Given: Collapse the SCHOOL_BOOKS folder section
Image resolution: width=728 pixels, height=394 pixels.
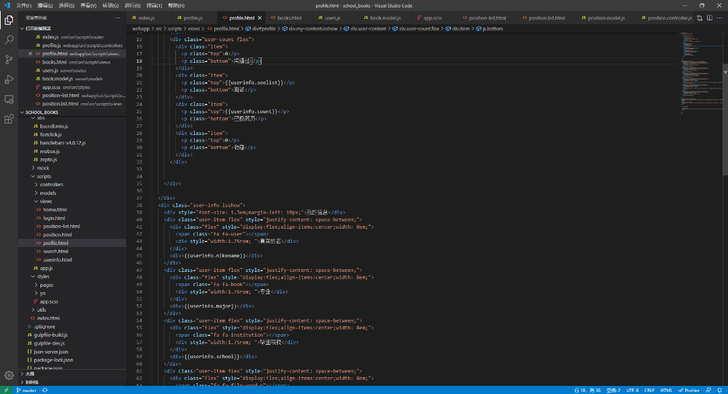Looking at the screenshot, I should pyautogui.click(x=72, y=112).
